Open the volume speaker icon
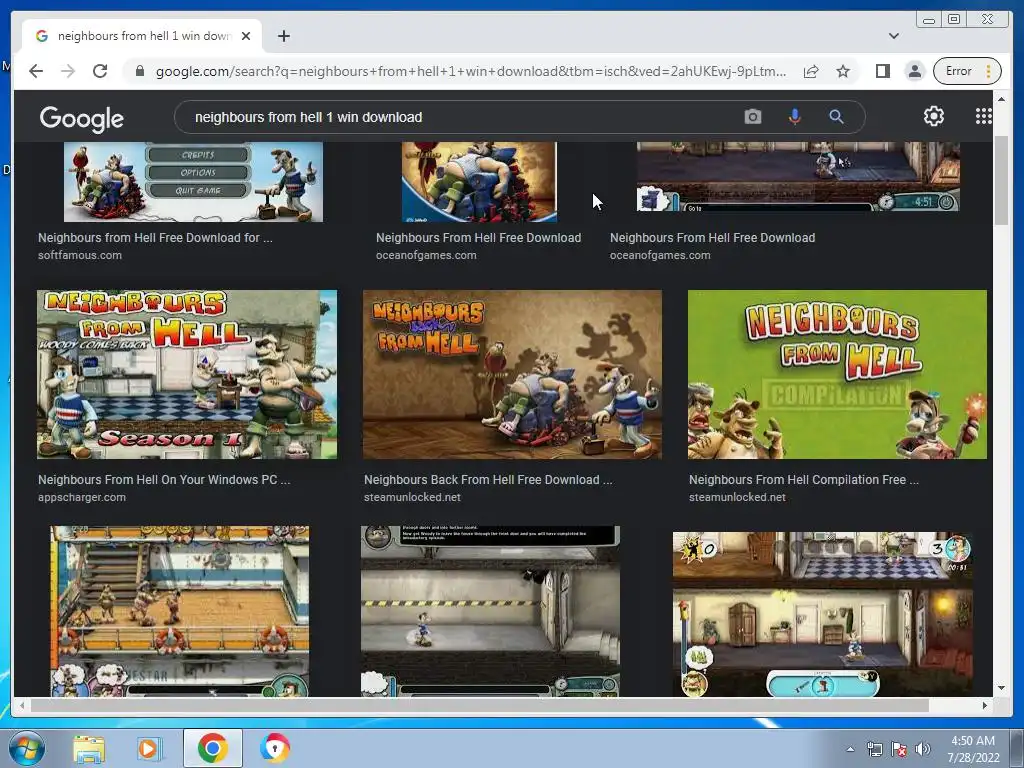 (923, 750)
